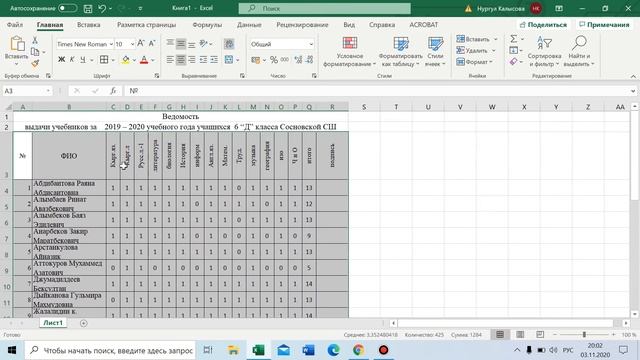Apply yellow fill color swatch

coord(125,60)
